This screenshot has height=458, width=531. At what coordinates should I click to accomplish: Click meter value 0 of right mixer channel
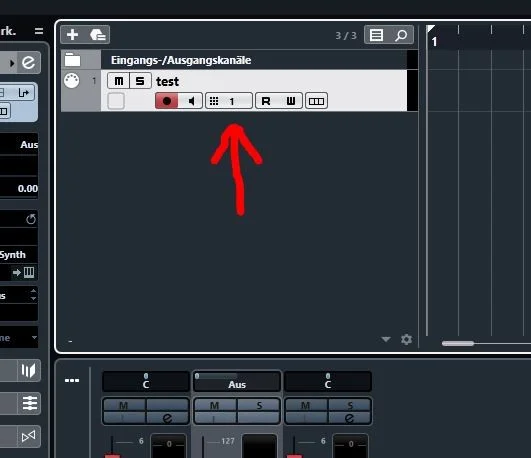pyautogui.click(x=351, y=444)
